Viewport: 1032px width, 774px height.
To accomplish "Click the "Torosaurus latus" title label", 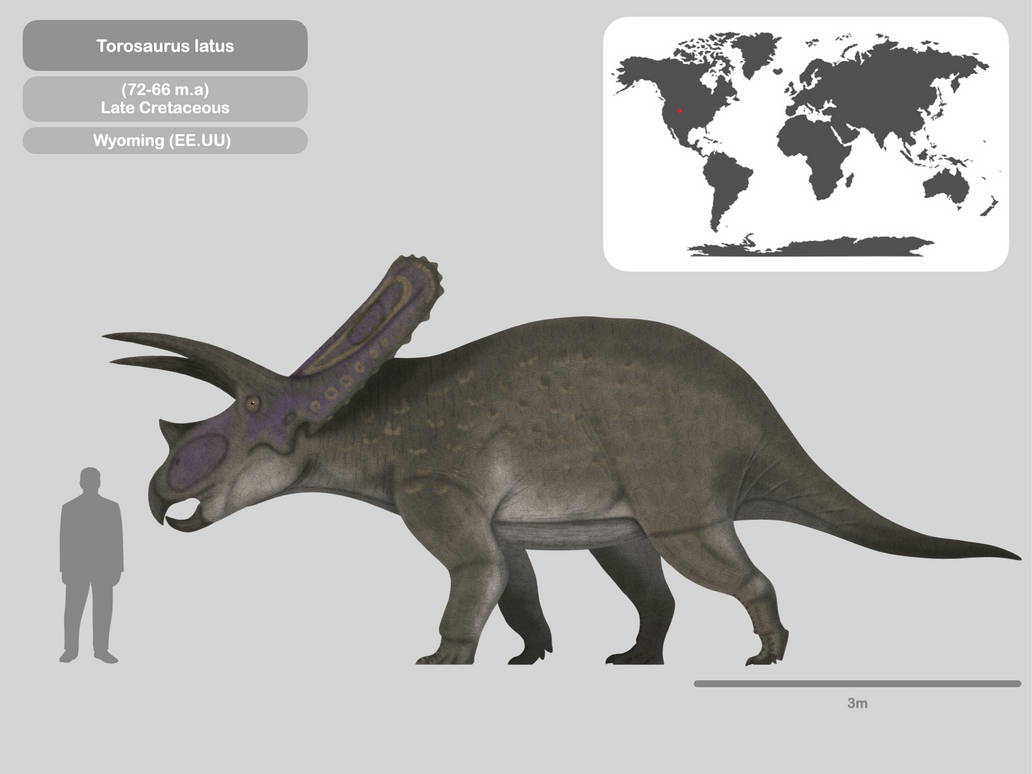I will pos(165,46).
